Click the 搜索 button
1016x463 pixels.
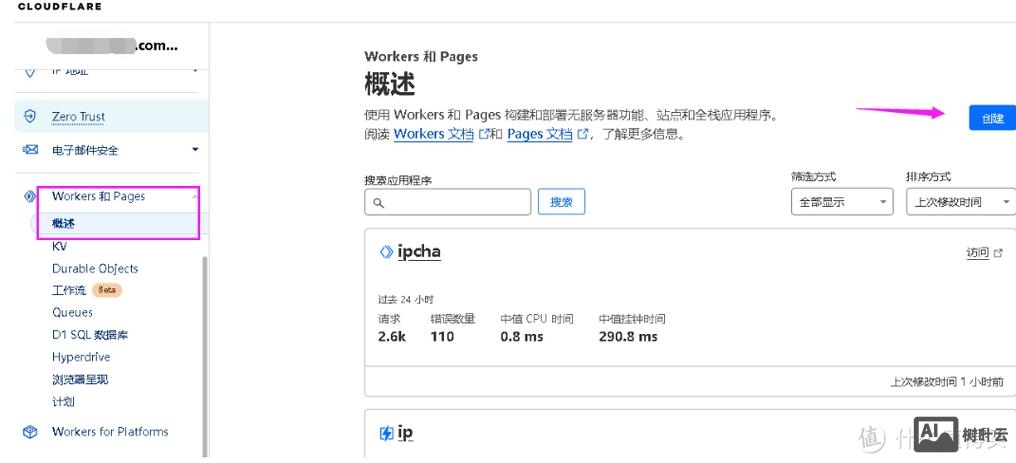(562, 202)
